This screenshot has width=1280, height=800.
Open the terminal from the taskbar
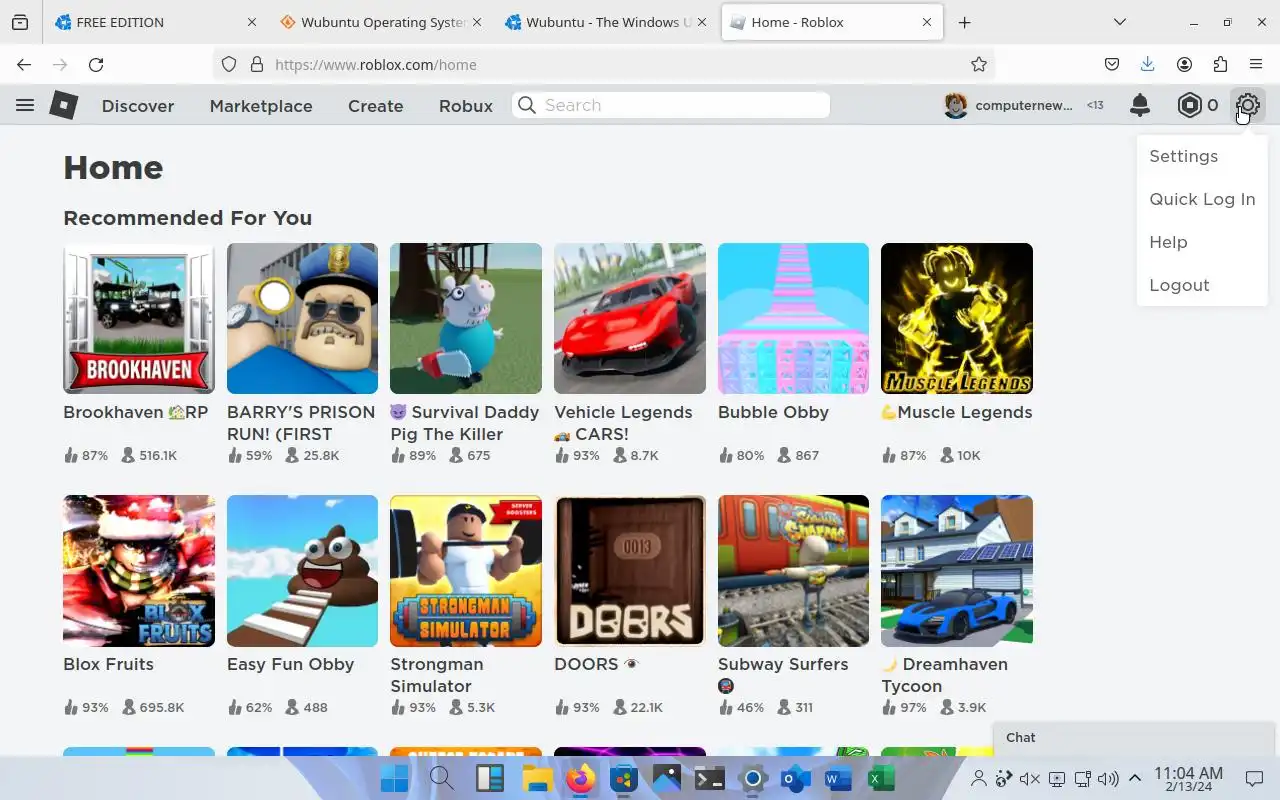[710, 778]
